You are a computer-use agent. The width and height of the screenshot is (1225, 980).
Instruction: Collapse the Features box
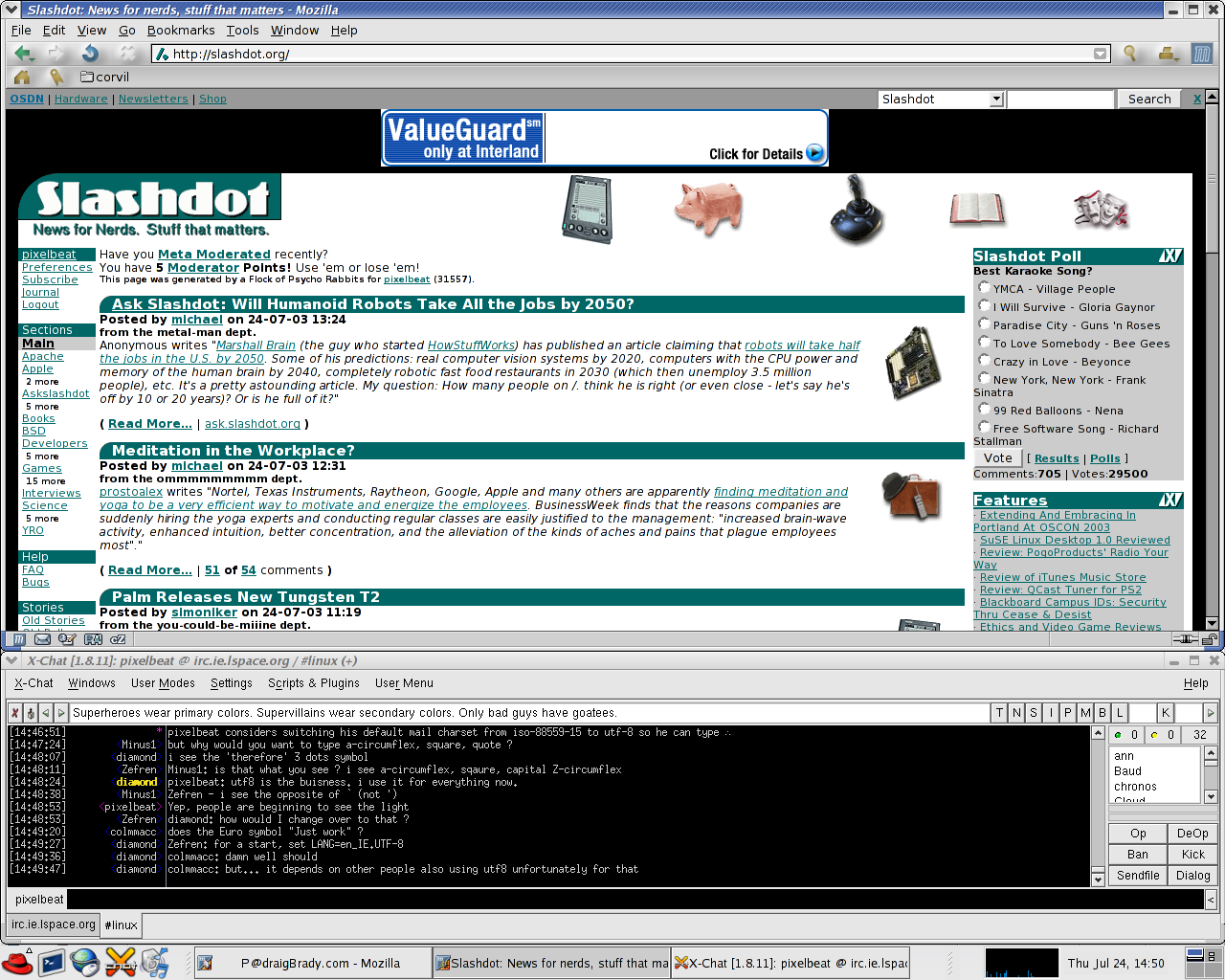click(1170, 500)
